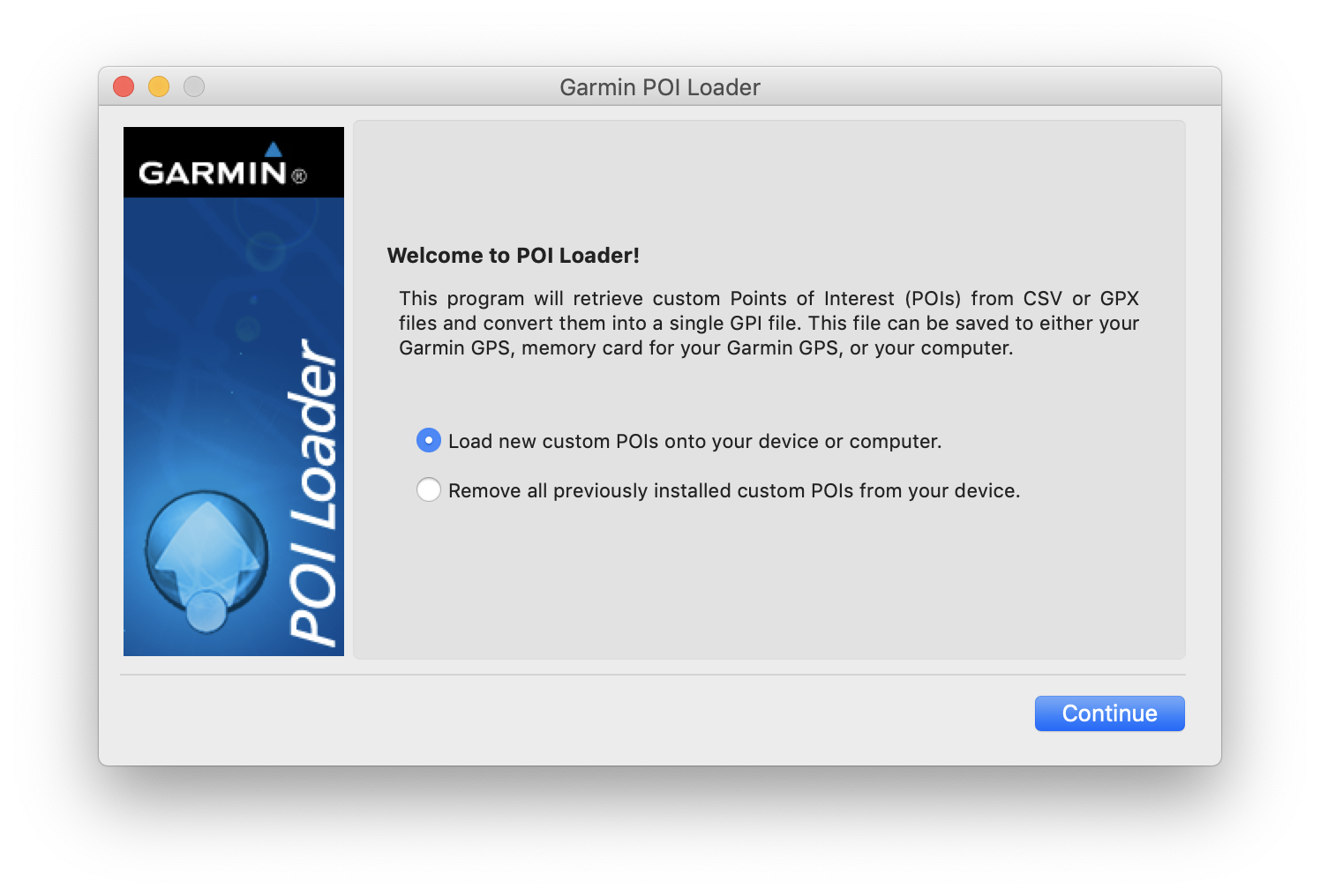Click the Garmin POI Loader window title
1320x896 pixels.
[x=659, y=87]
